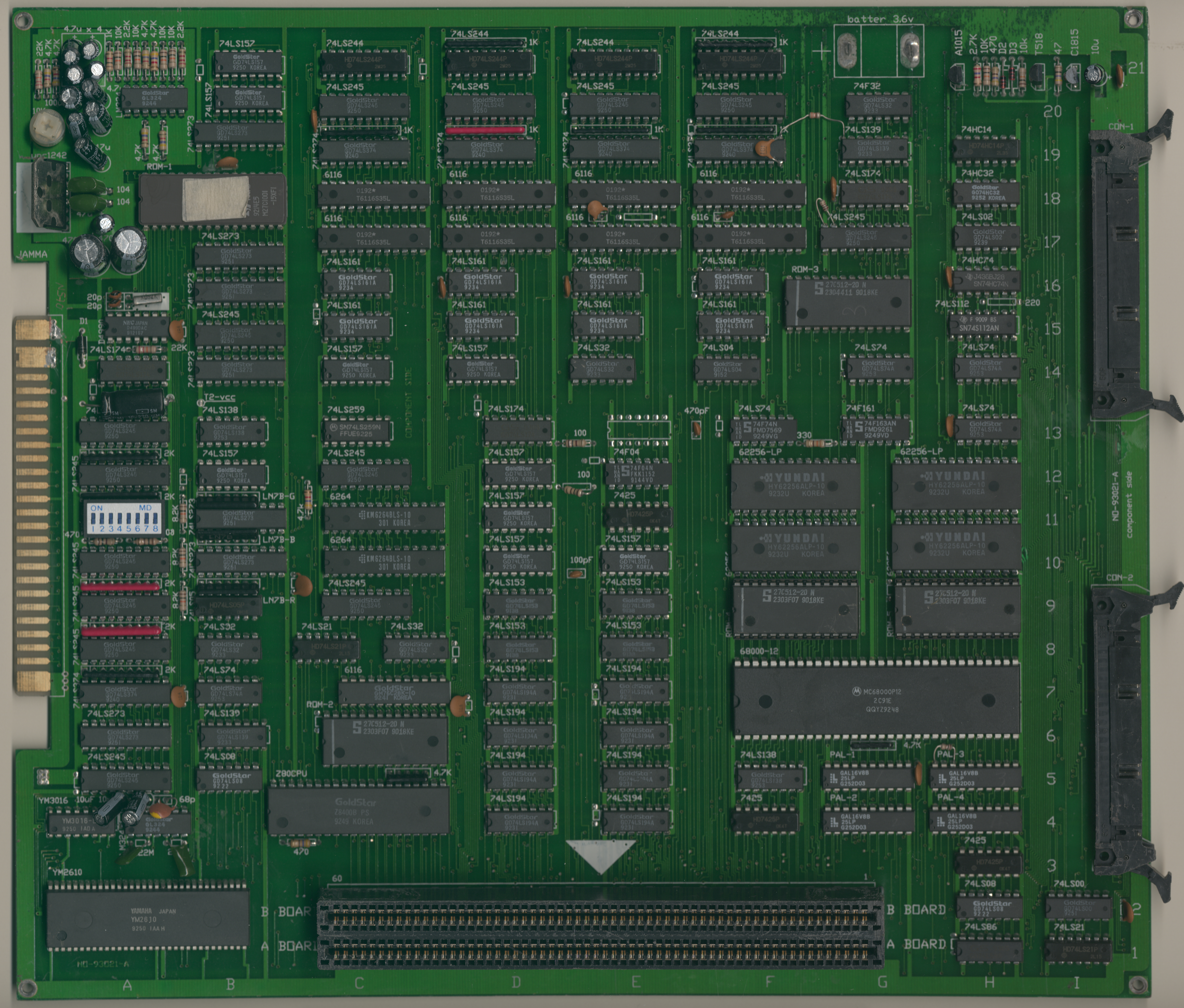Click the '74LS112' silkscreen label
Image resolution: width=1184 pixels, height=1008 pixels.
point(952,303)
